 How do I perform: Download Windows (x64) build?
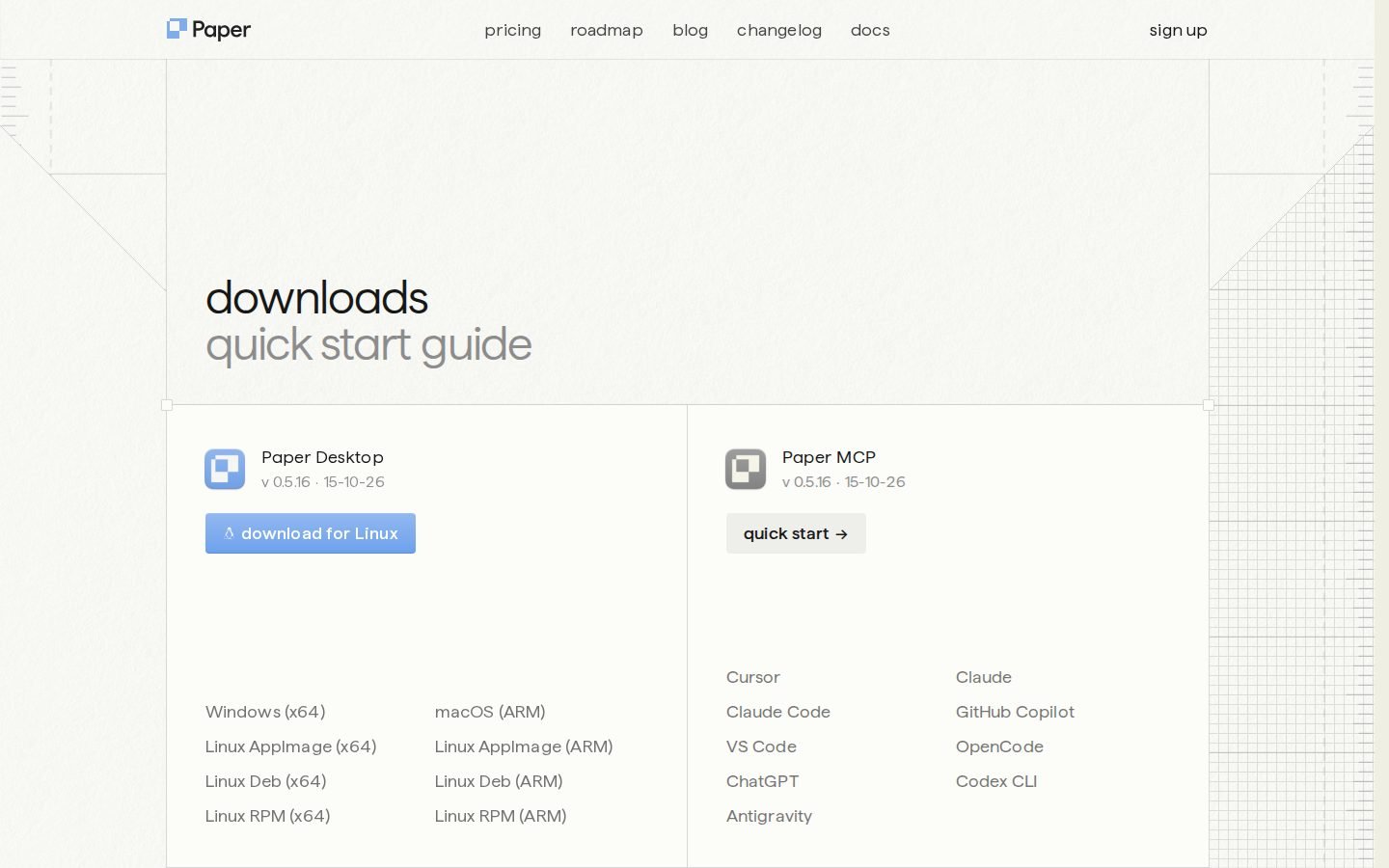point(265,712)
